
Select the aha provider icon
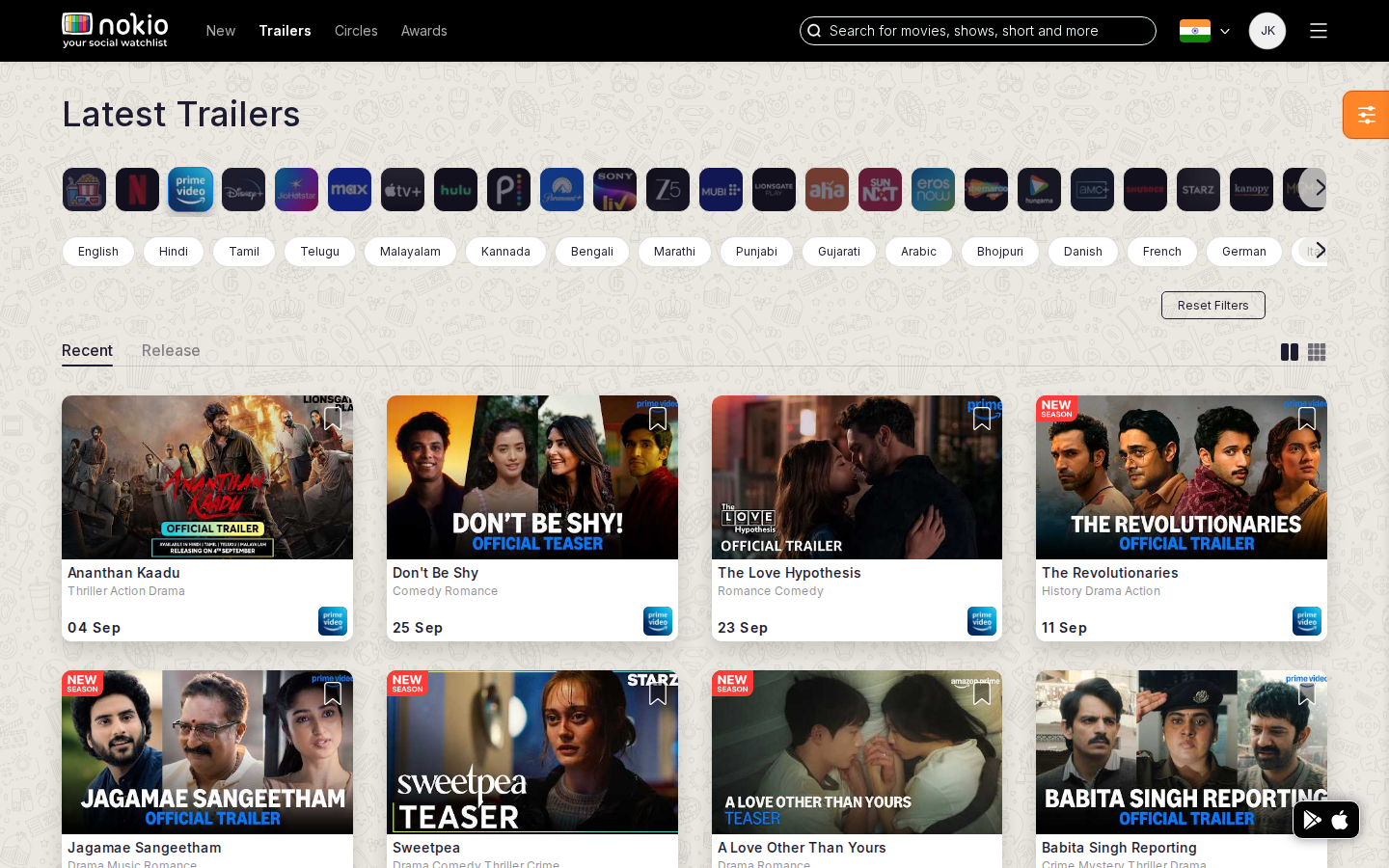click(x=827, y=190)
